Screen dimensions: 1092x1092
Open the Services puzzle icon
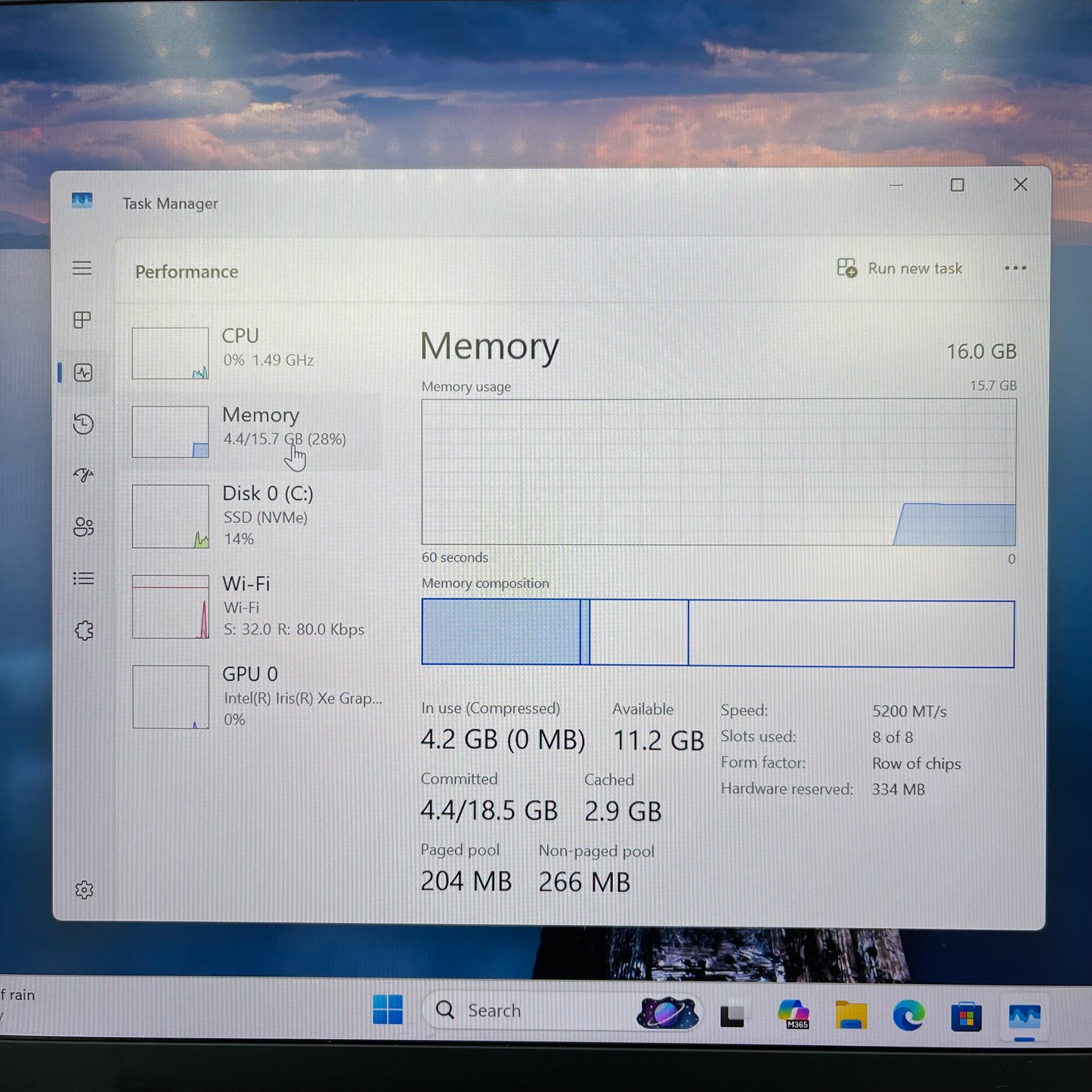(x=84, y=630)
